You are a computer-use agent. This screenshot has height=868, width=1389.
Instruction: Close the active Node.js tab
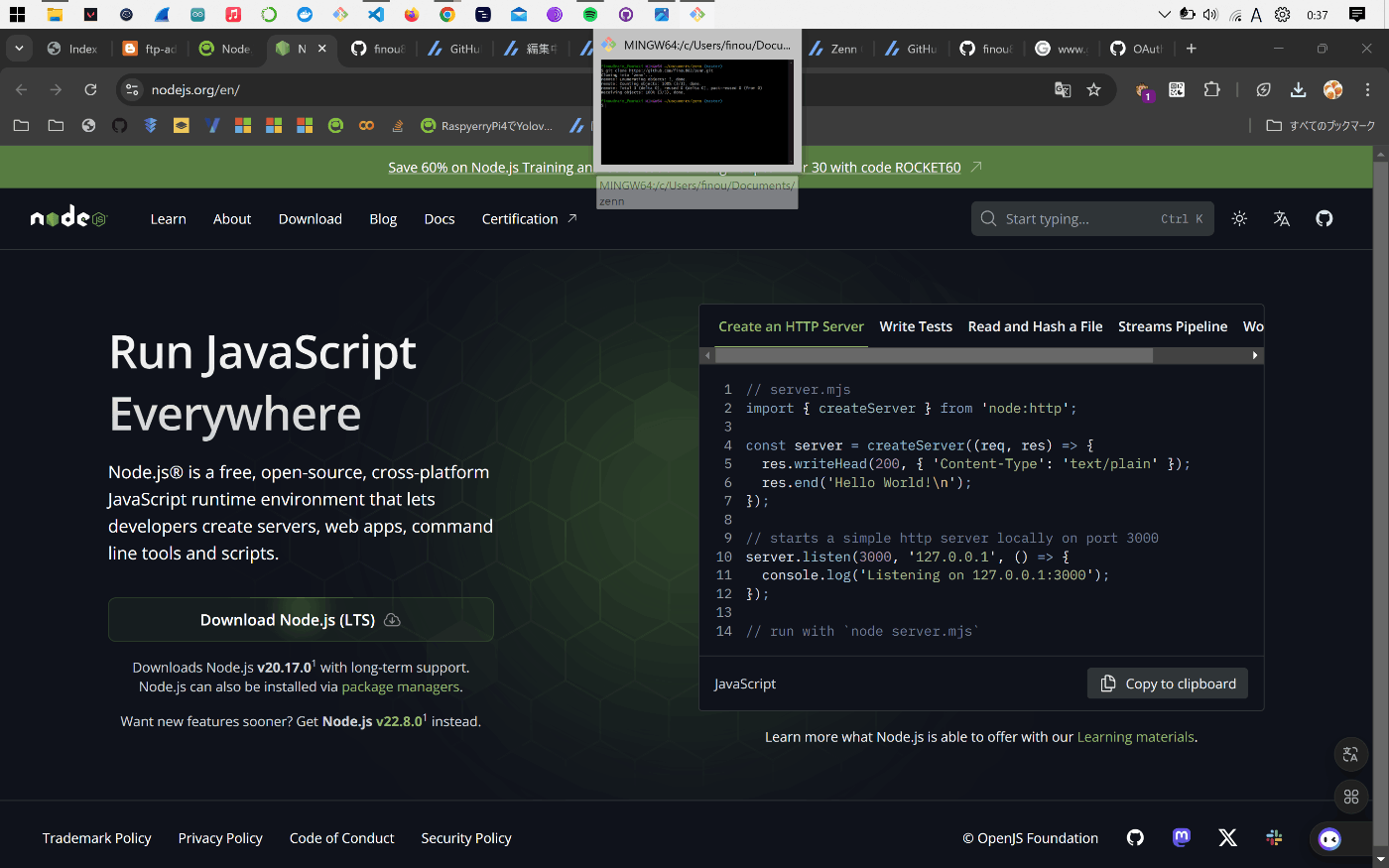(x=322, y=49)
